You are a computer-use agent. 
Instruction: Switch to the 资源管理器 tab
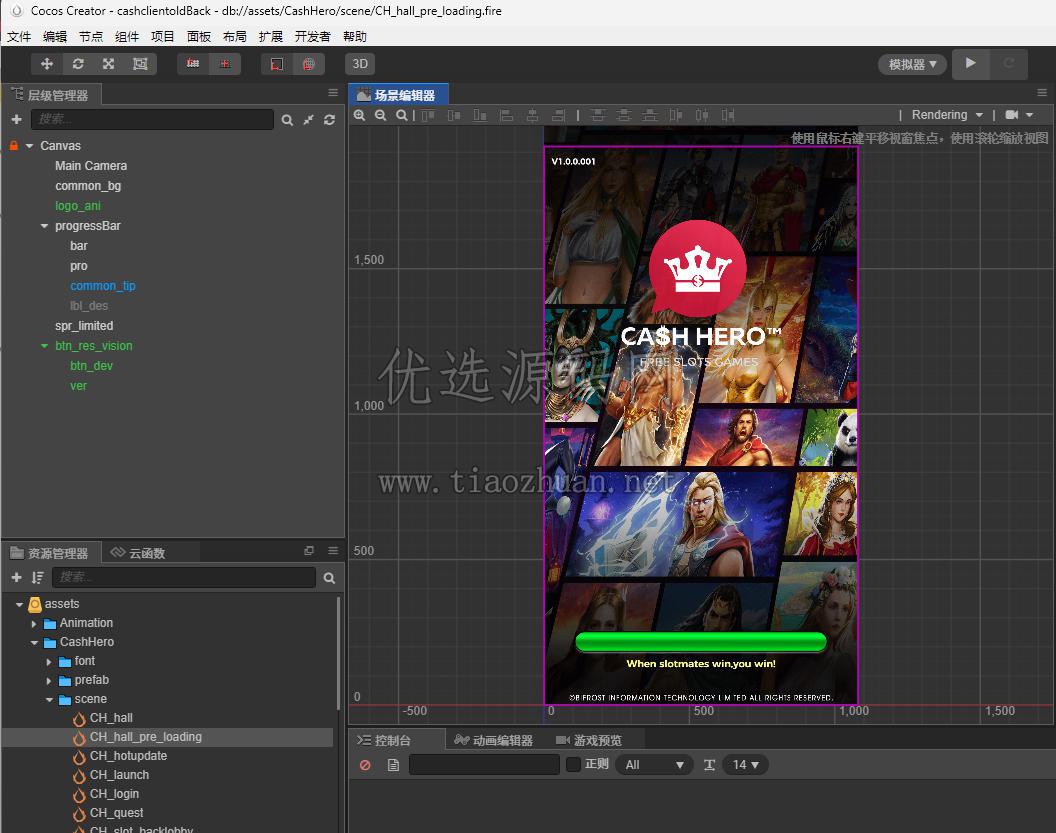tap(51, 553)
